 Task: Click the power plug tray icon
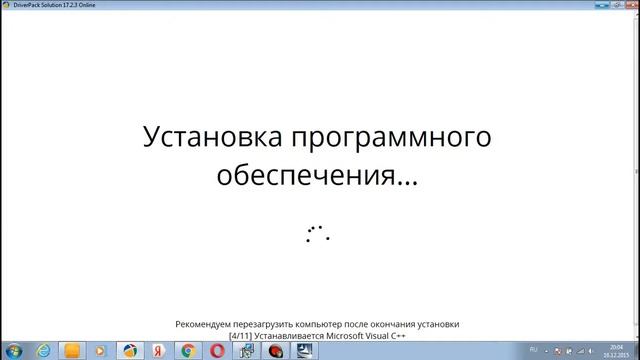click(569, 351)
